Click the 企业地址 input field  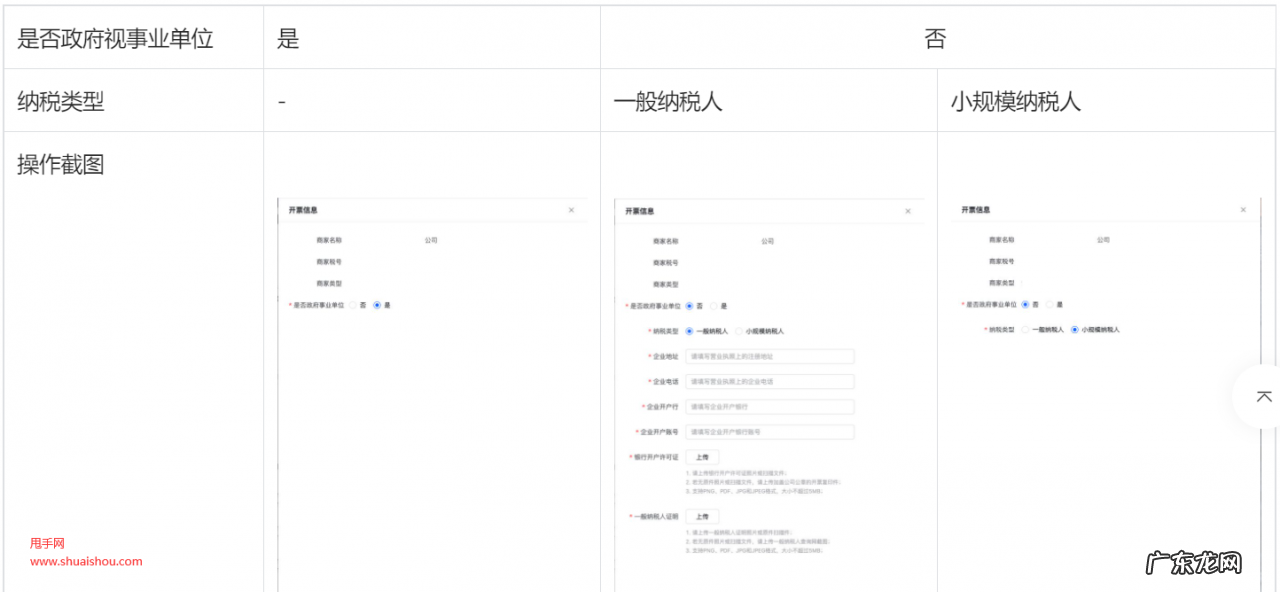click(x=770, y=357)
